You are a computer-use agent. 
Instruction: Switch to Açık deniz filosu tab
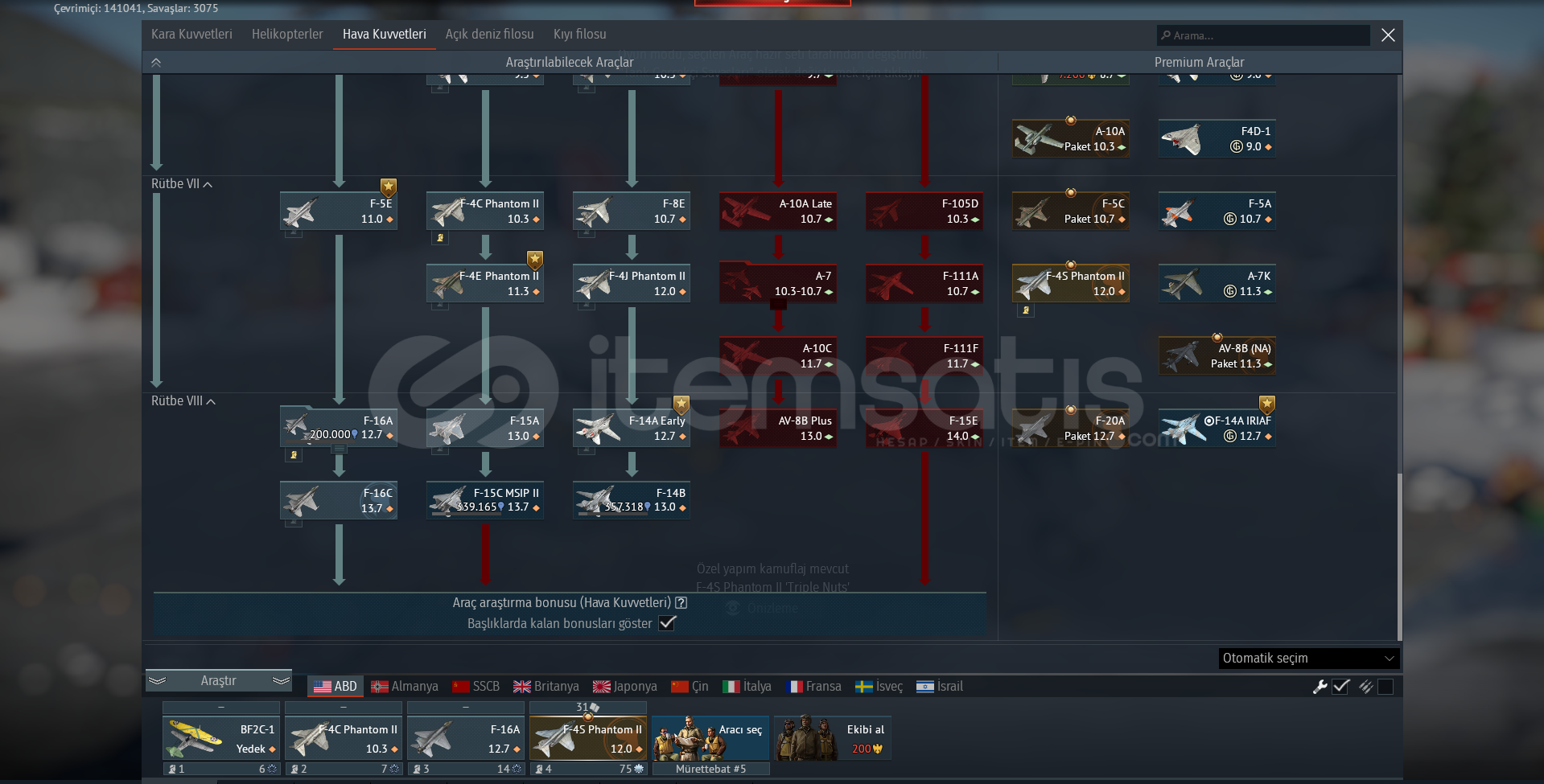tap(490, 34)
